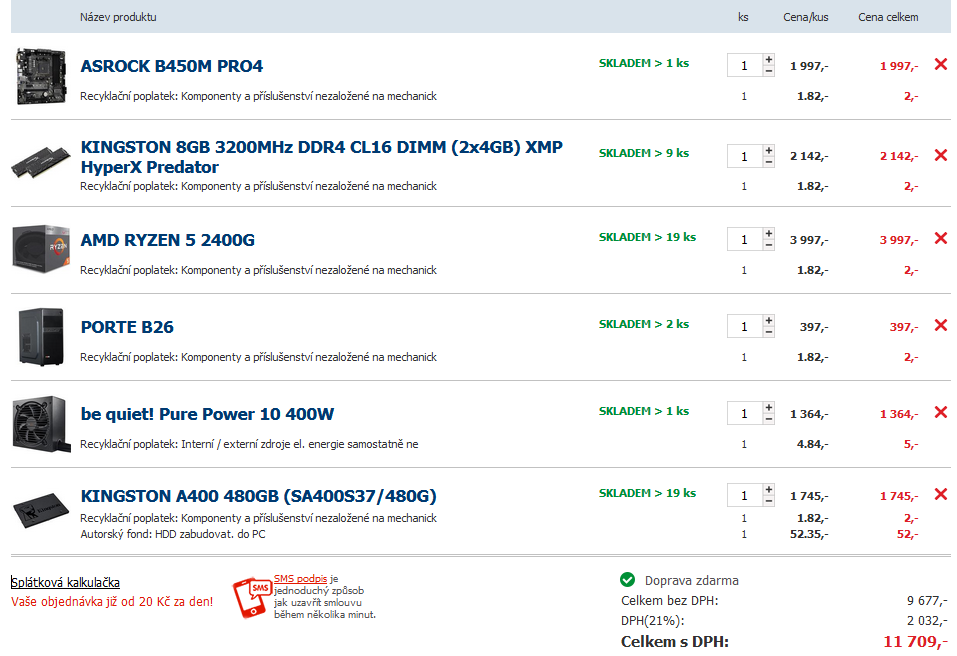Remove AMD RYZEN 5 2400G from cart

coord(941,238)
